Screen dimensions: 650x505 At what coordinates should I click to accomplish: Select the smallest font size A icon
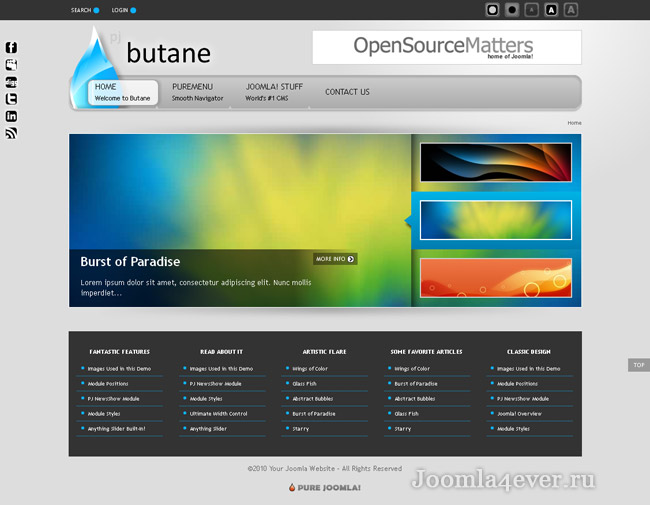(x=531, y=10)
